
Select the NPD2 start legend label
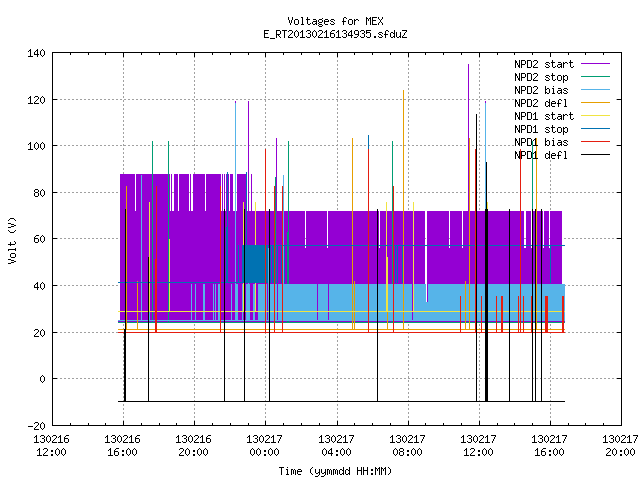pos(544,64)
